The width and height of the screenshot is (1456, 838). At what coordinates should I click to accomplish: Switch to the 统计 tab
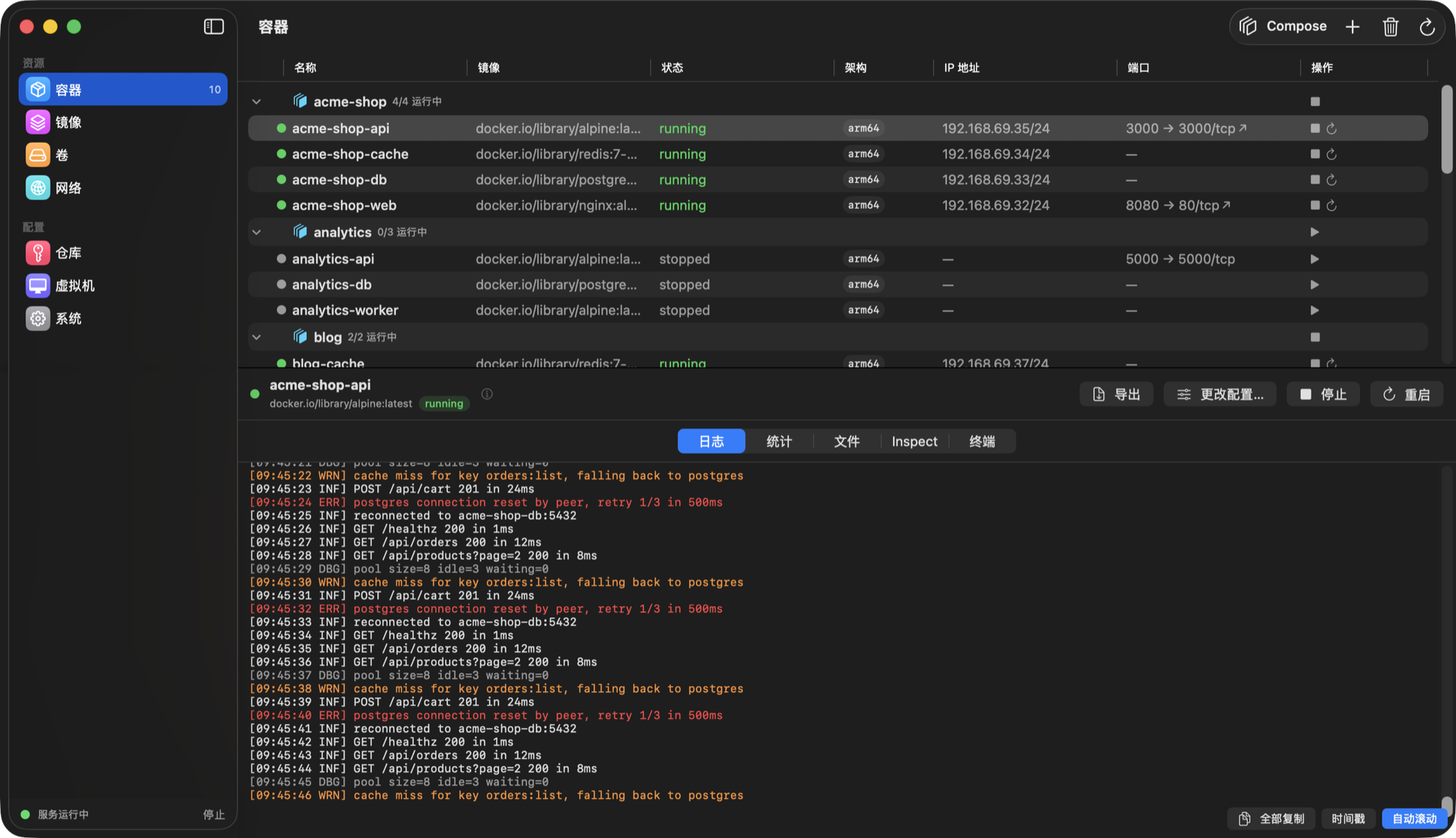click(x=779, y=442)
